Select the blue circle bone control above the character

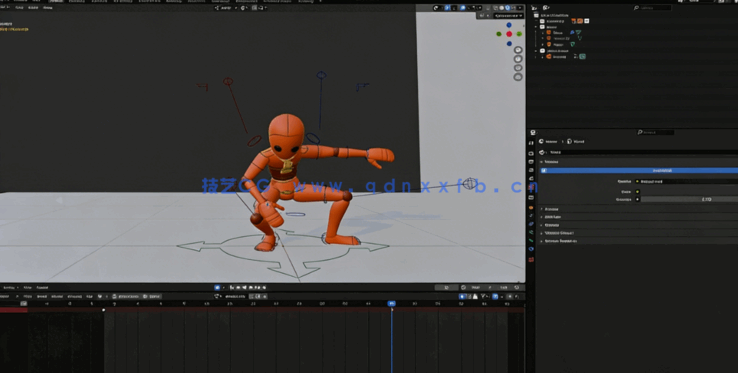321,75
